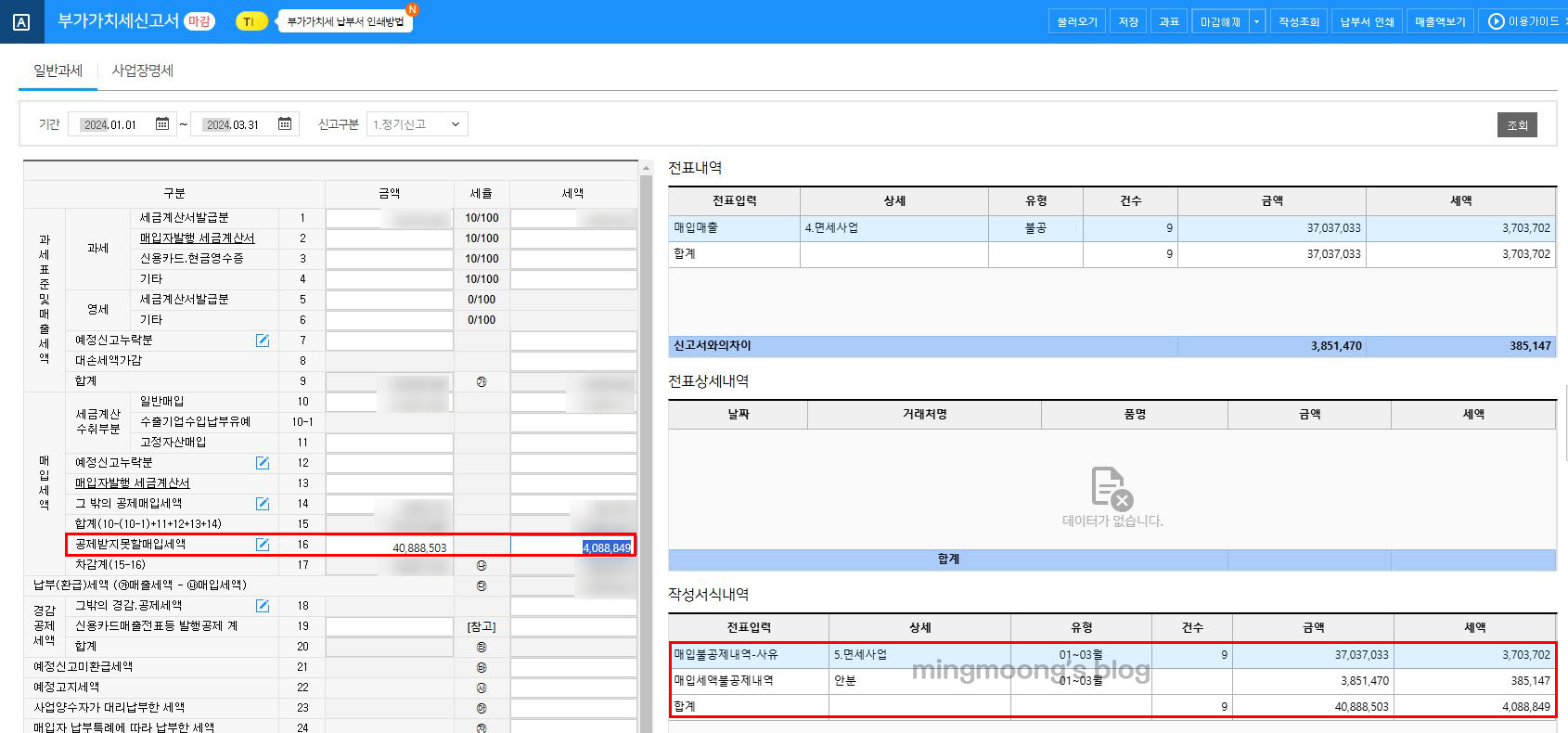
Task: Click 매입자발행 세금계산서 link in row 2
Action: [x=197, y=238]
